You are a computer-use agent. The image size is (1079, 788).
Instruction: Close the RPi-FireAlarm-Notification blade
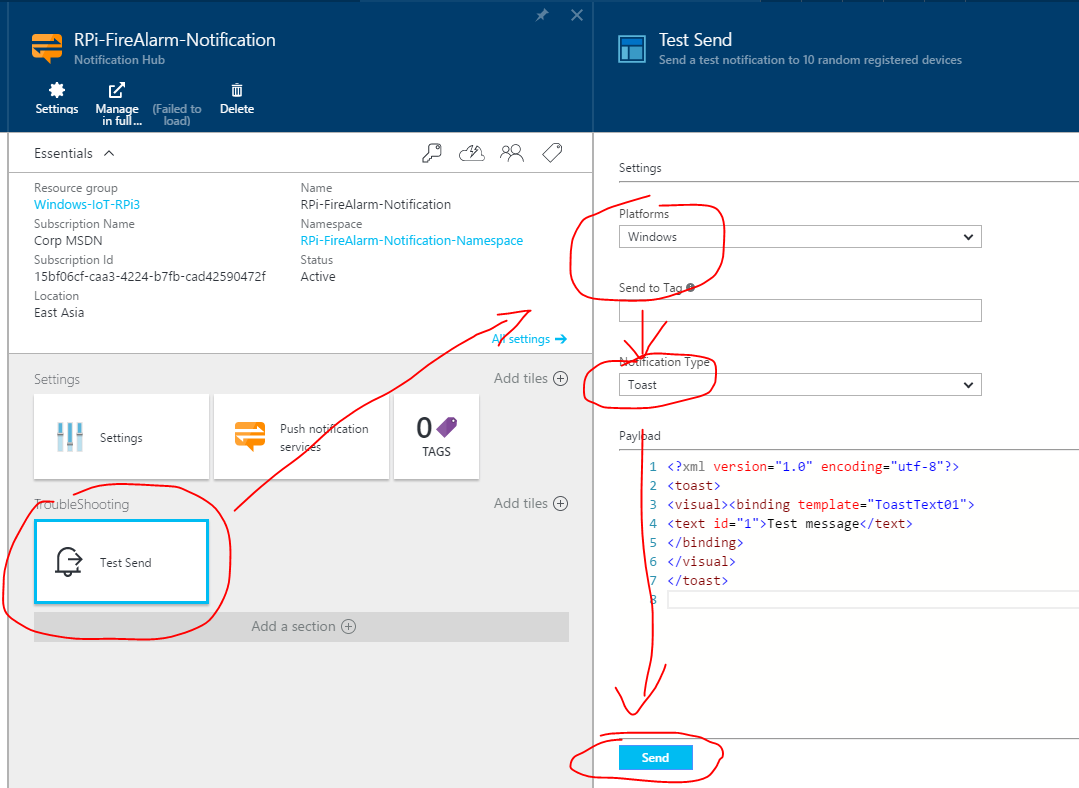tap(577, 14)
